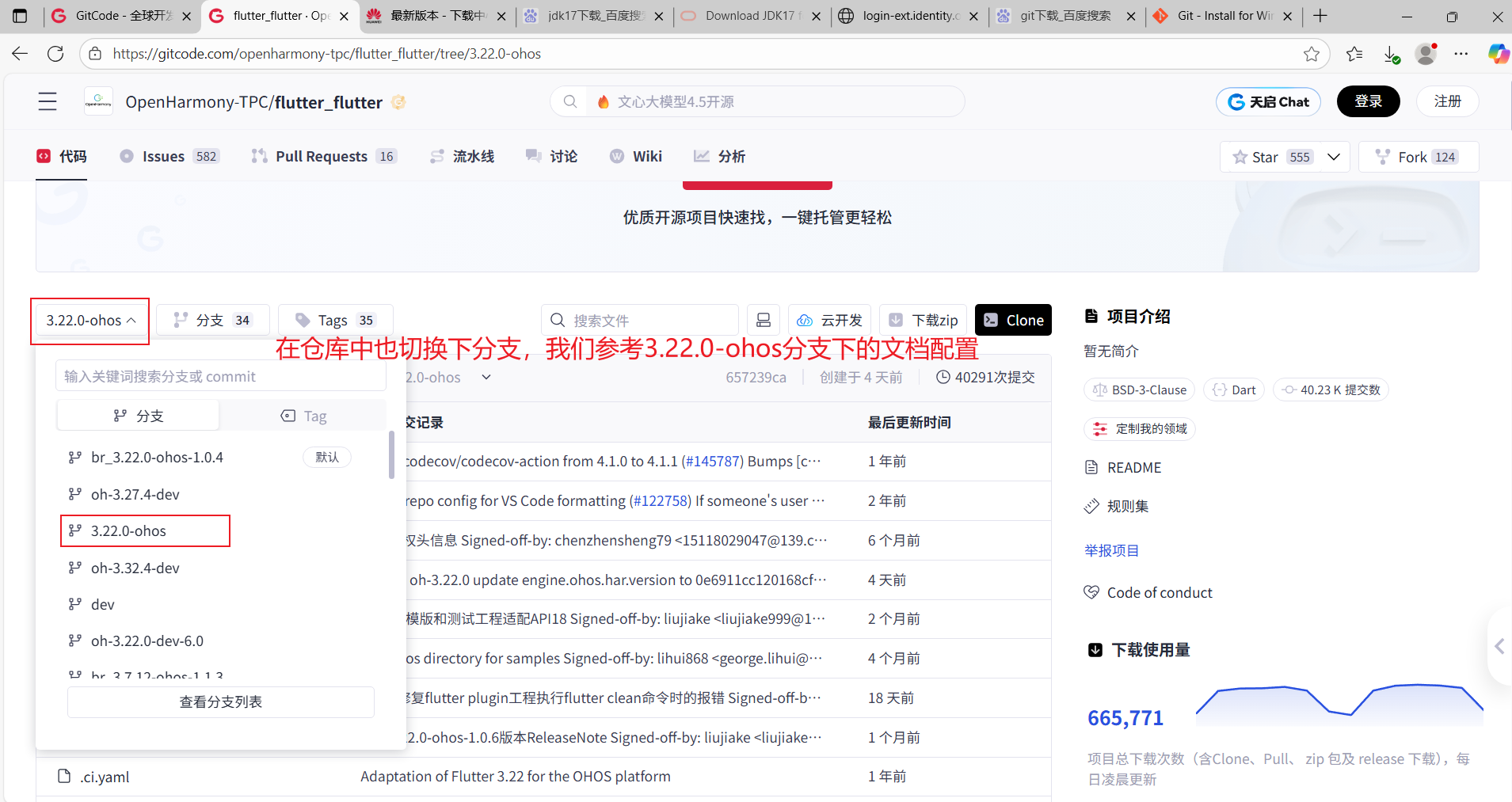The width and height of the screenshot is (1512, 802).
Task: Click the Star button
Action: click(x=1271, y=157)
